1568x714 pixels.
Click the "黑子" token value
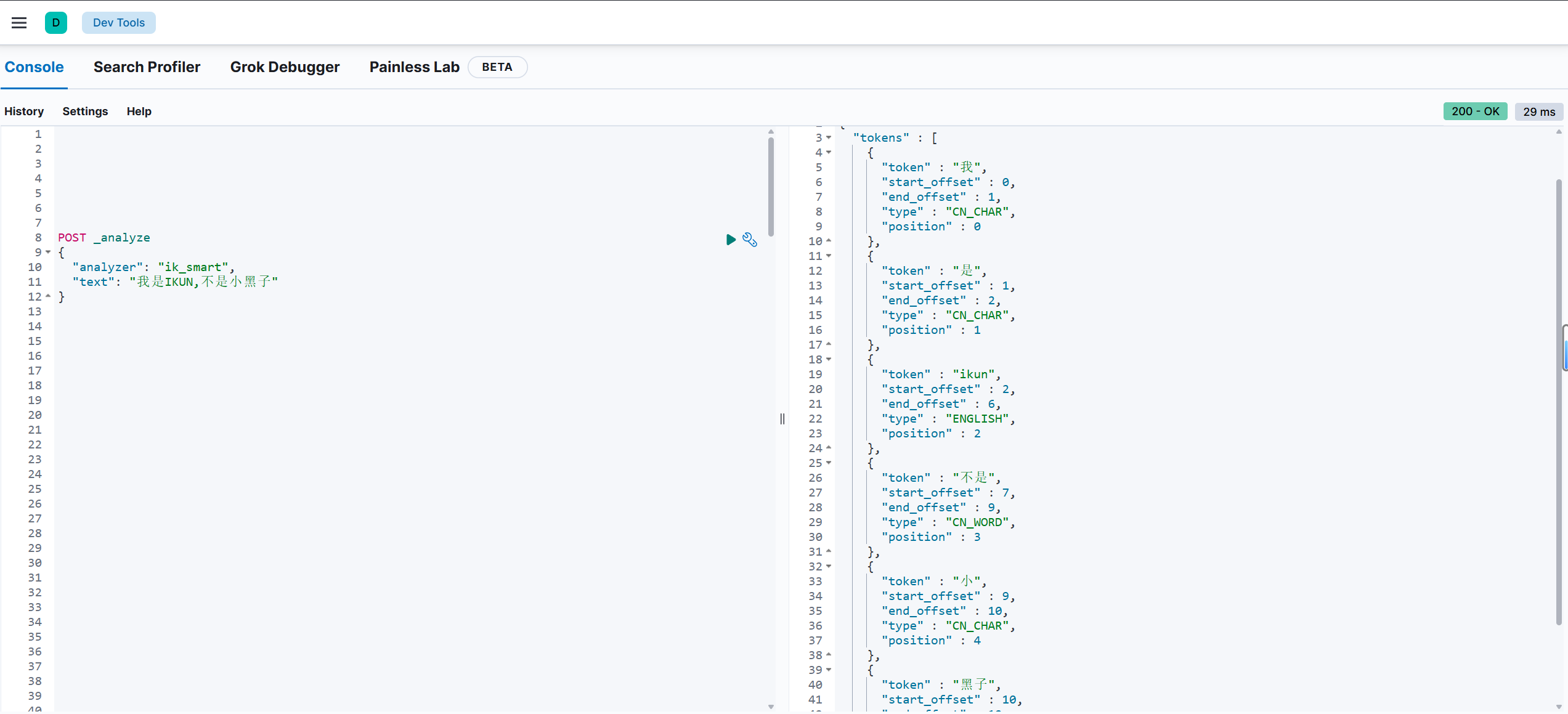[x=973, y=685]
